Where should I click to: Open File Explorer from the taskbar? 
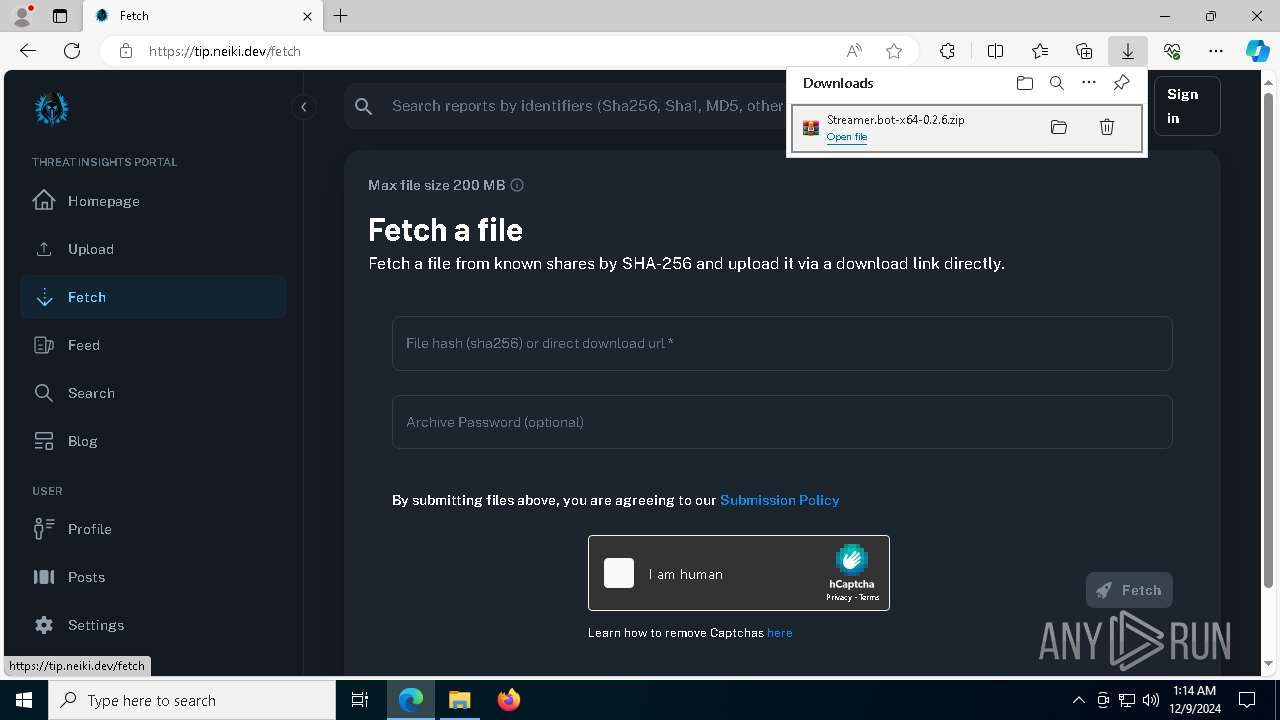459,700
